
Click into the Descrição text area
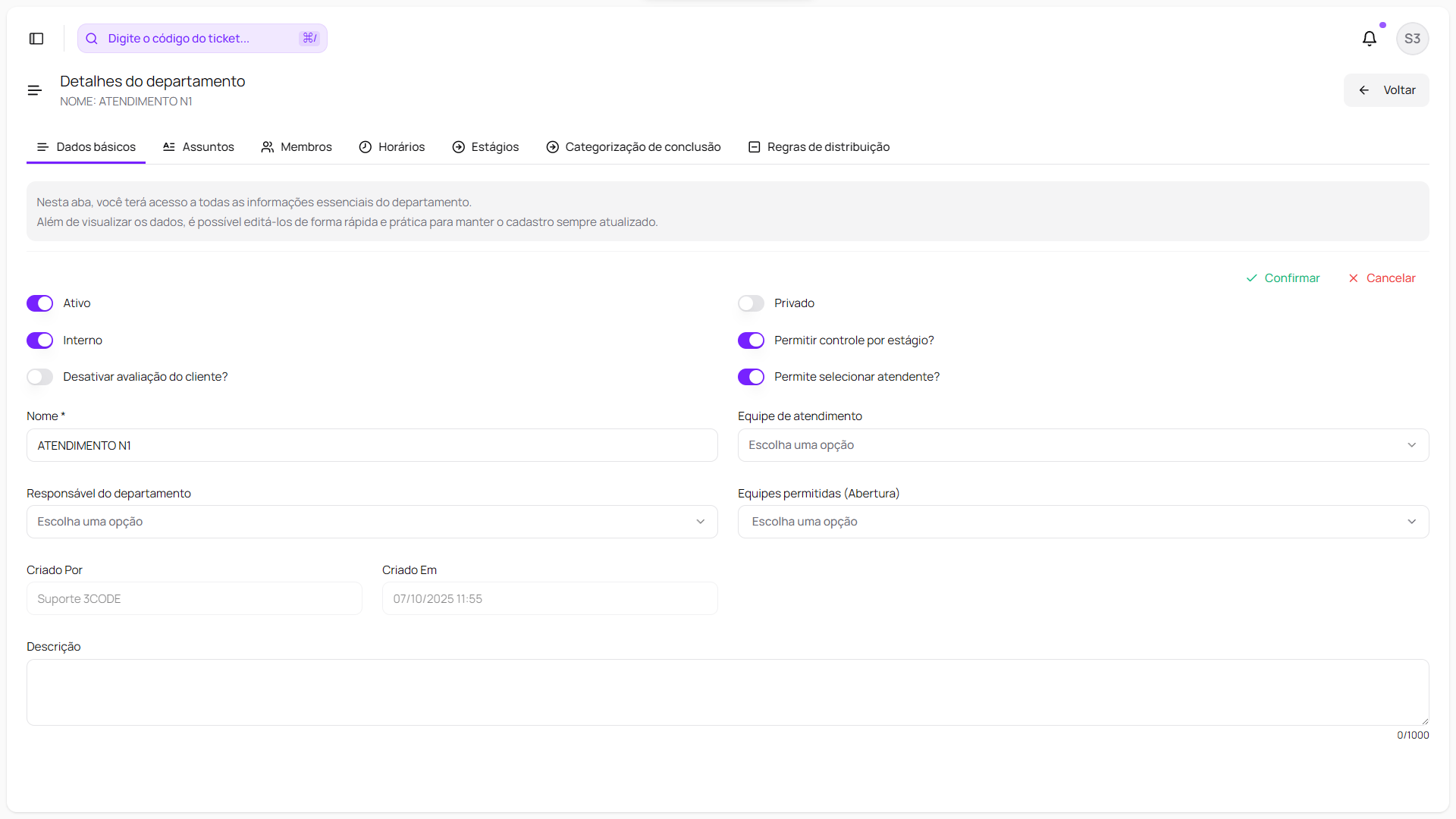727,692
